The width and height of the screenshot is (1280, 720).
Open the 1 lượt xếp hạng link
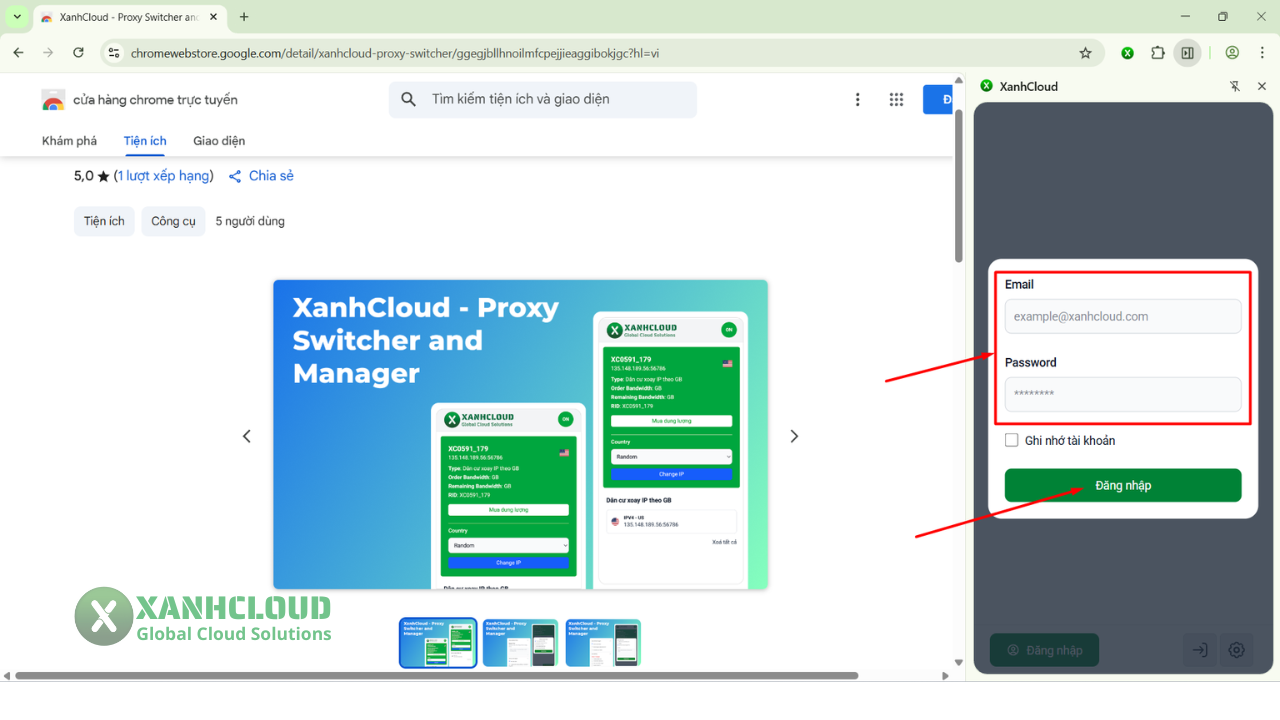tap(163, 176)
